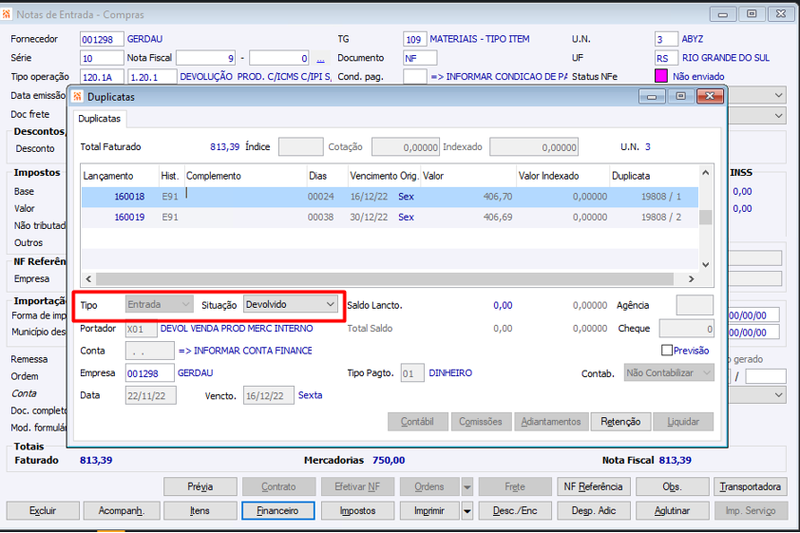
Task: Select the Duplicatas tab
Action: 99,118
